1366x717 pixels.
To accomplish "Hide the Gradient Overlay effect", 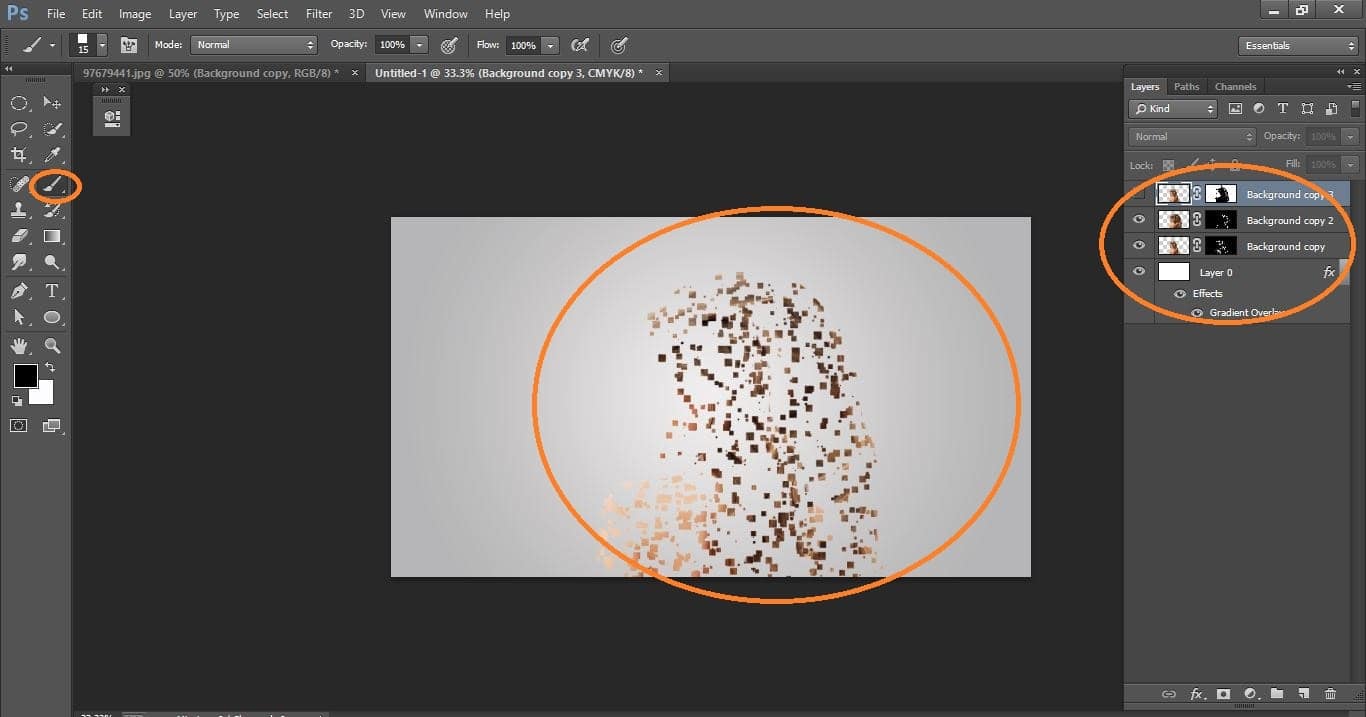I will click(x=1196, y=312).
